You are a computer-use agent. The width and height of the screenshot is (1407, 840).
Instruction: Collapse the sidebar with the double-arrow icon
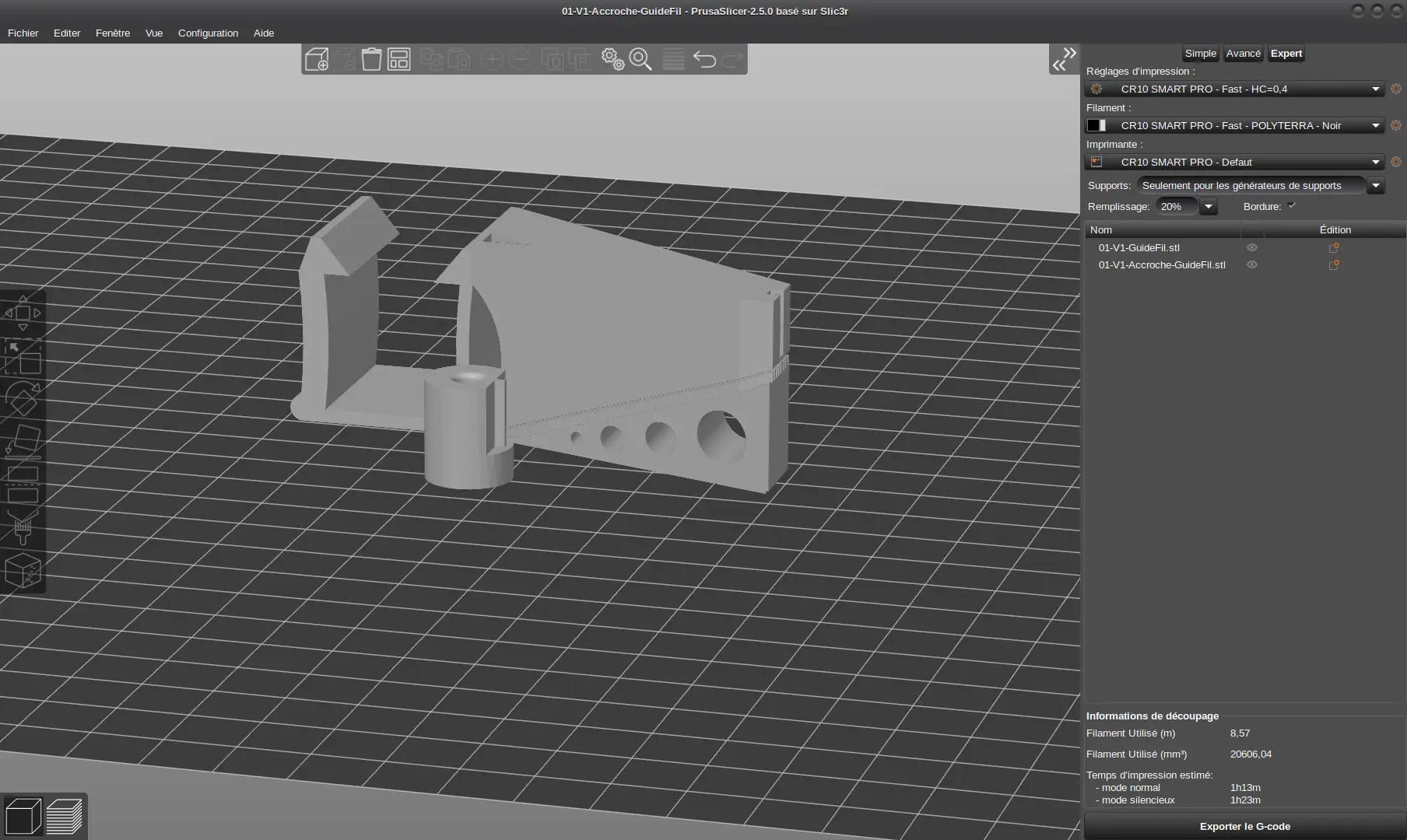[x=1064, y=59]
